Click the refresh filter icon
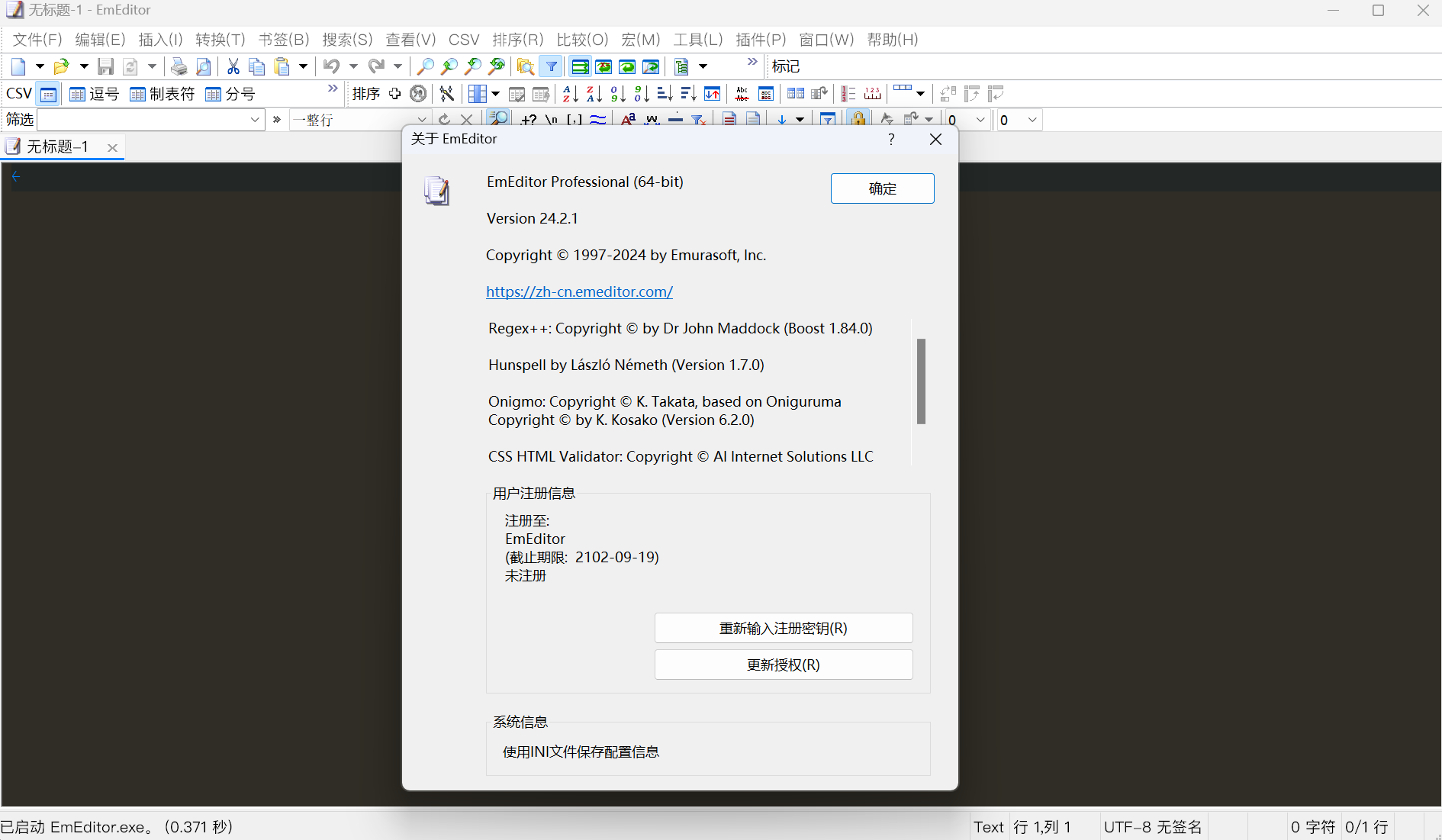The image size is (1442, 840). point(444,120)
